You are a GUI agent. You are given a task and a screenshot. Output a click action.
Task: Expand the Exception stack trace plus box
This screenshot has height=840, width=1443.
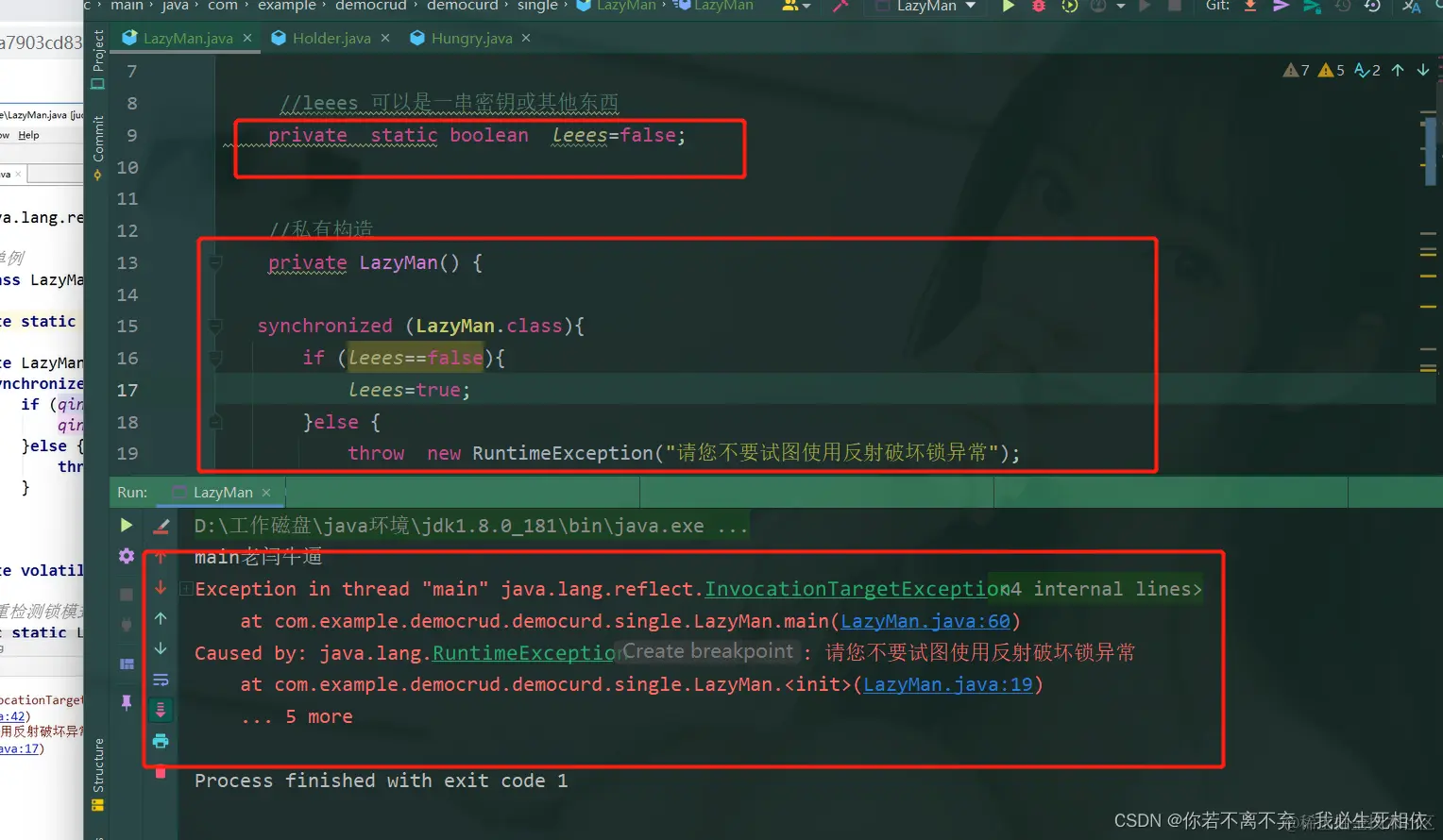[186, 589]
